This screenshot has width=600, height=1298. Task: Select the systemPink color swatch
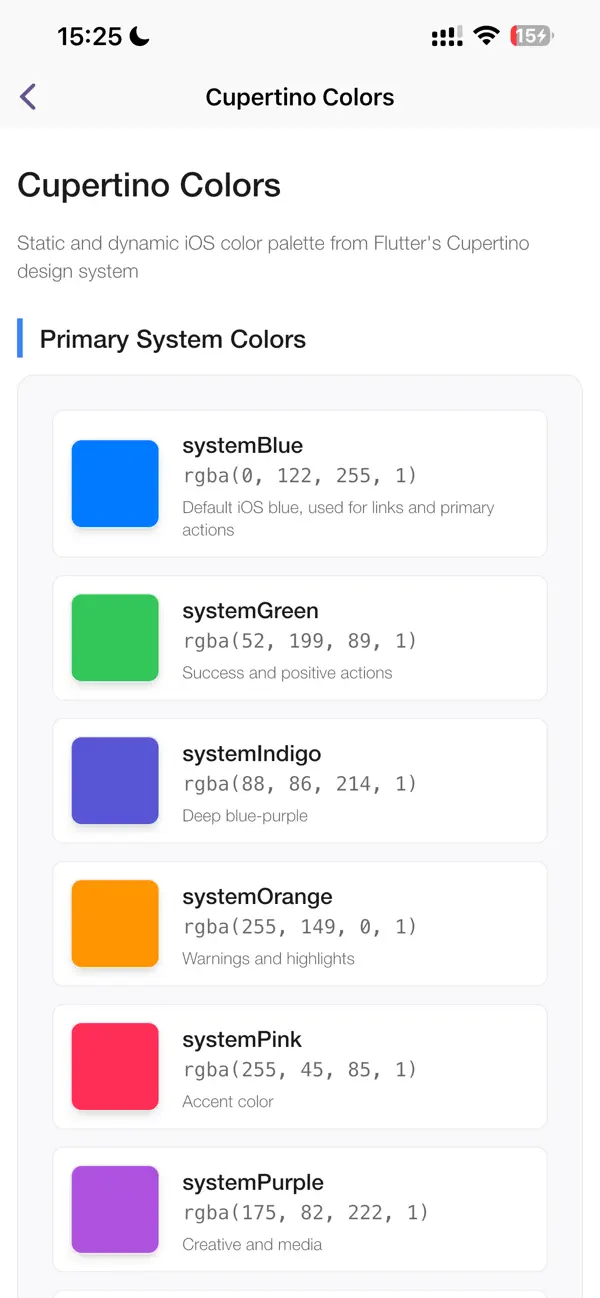[115, 1066]
